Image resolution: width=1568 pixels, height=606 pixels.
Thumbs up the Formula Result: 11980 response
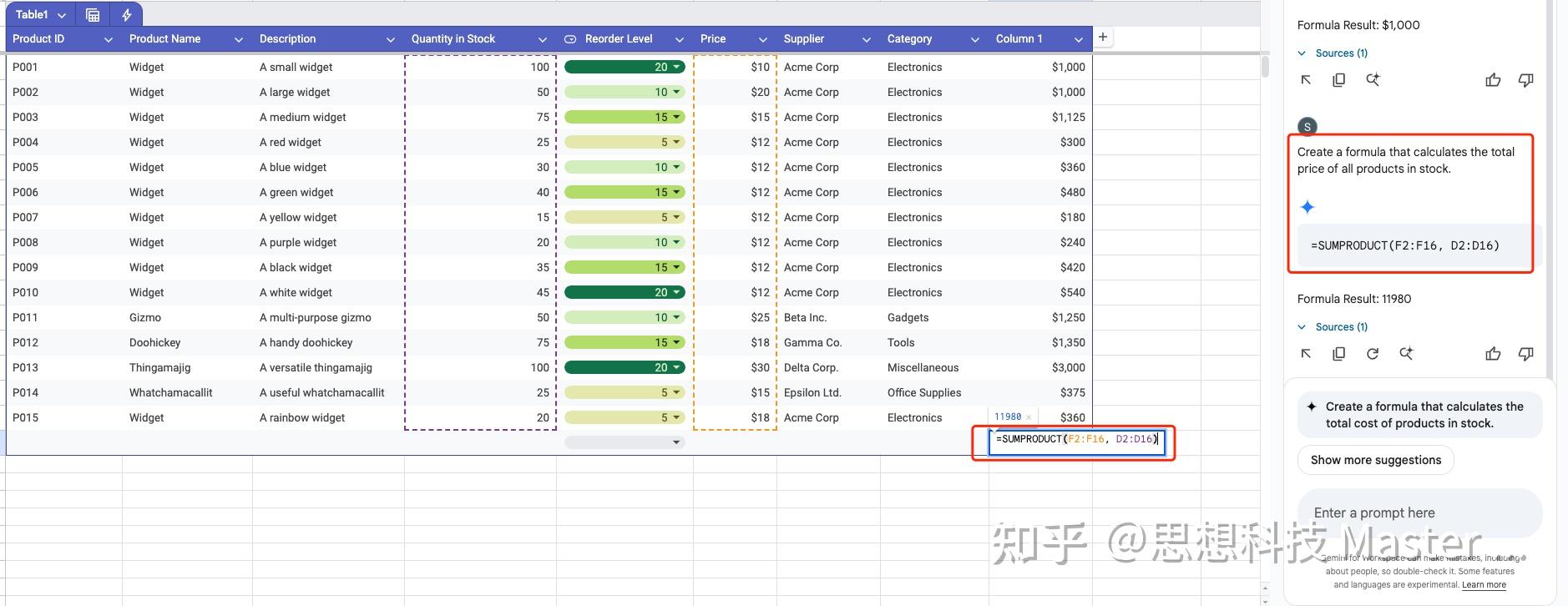point(1493,354)
